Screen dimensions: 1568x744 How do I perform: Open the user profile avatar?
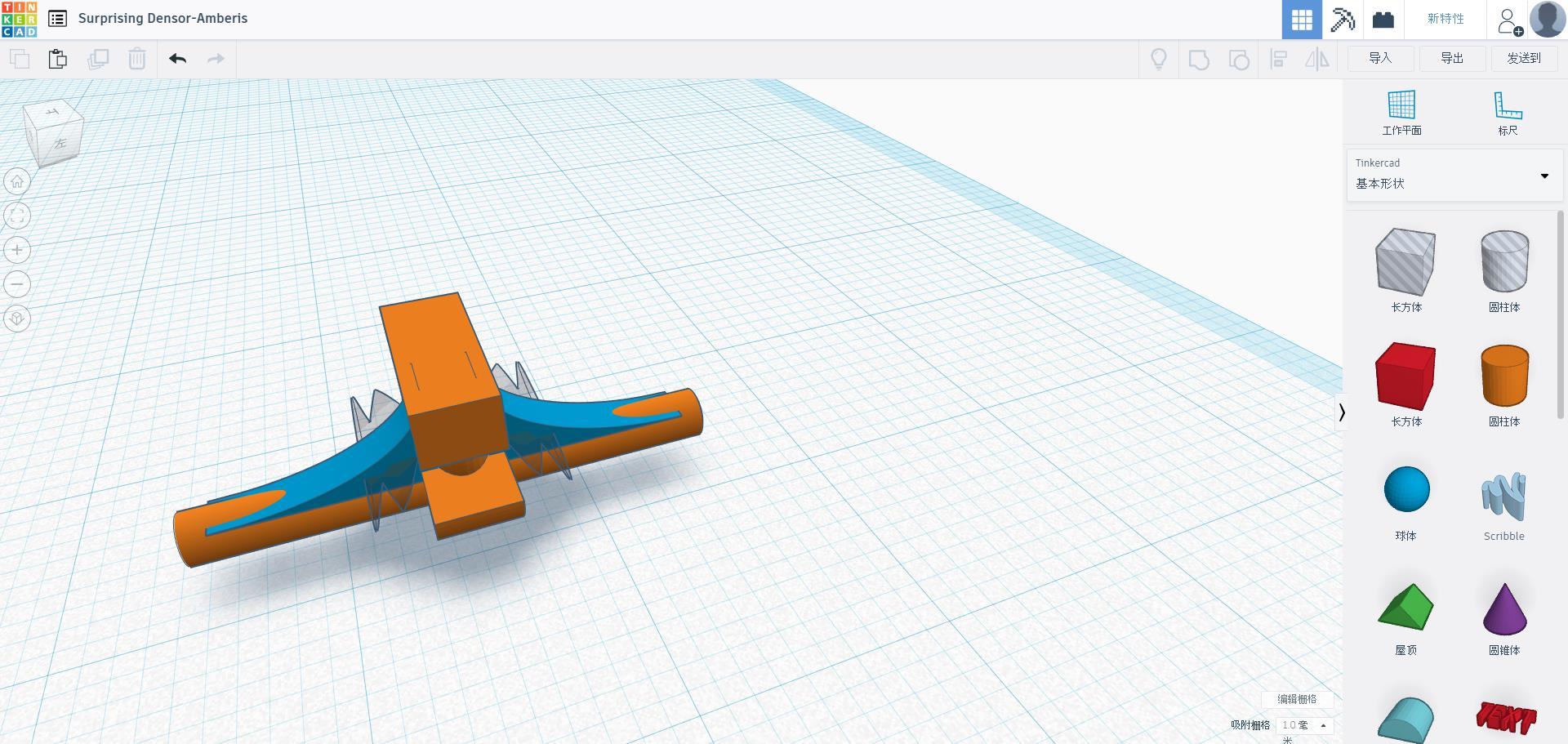(1548, 19)
